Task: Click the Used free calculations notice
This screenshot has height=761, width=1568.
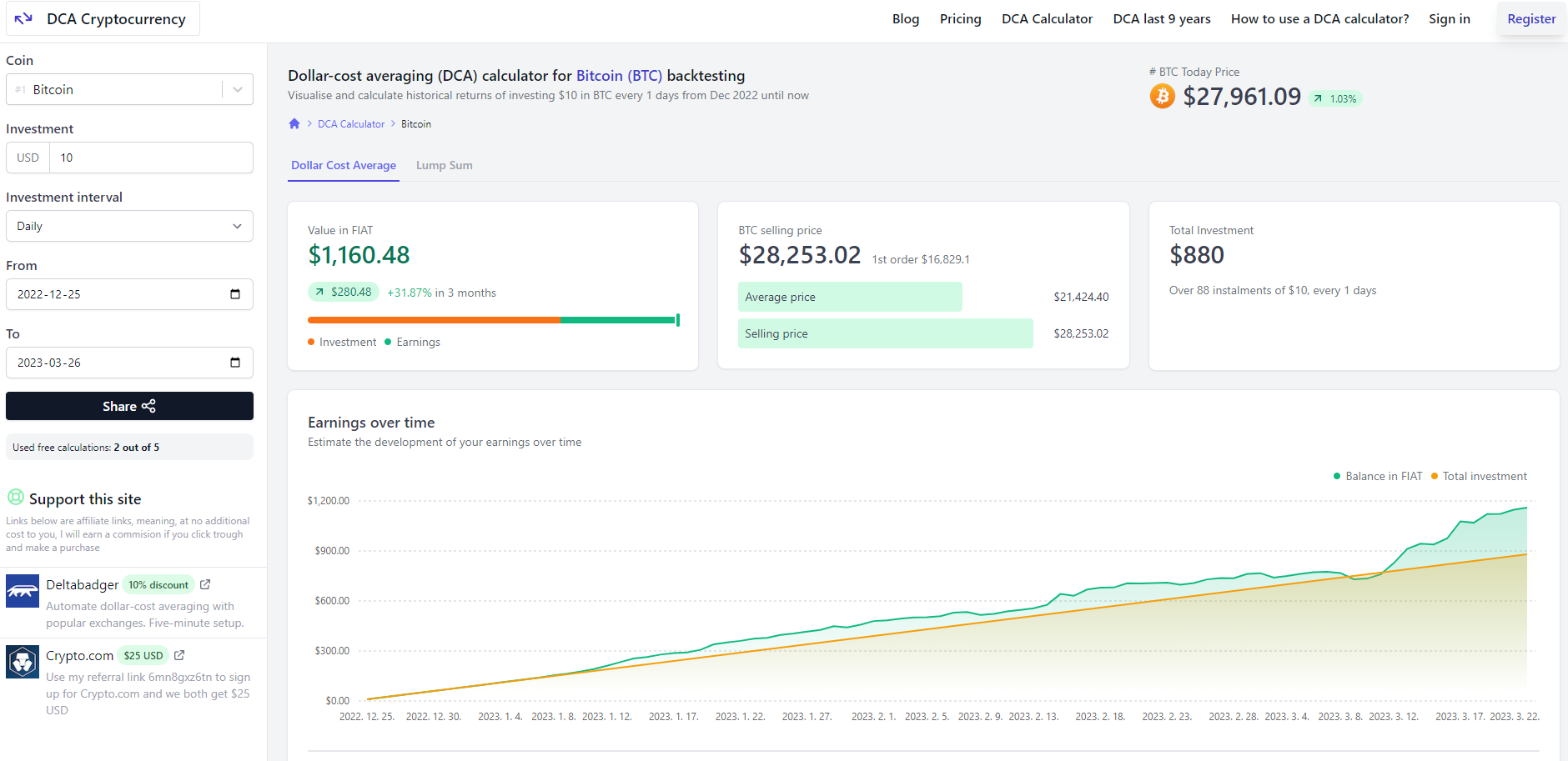Action: tap(129, 447)
